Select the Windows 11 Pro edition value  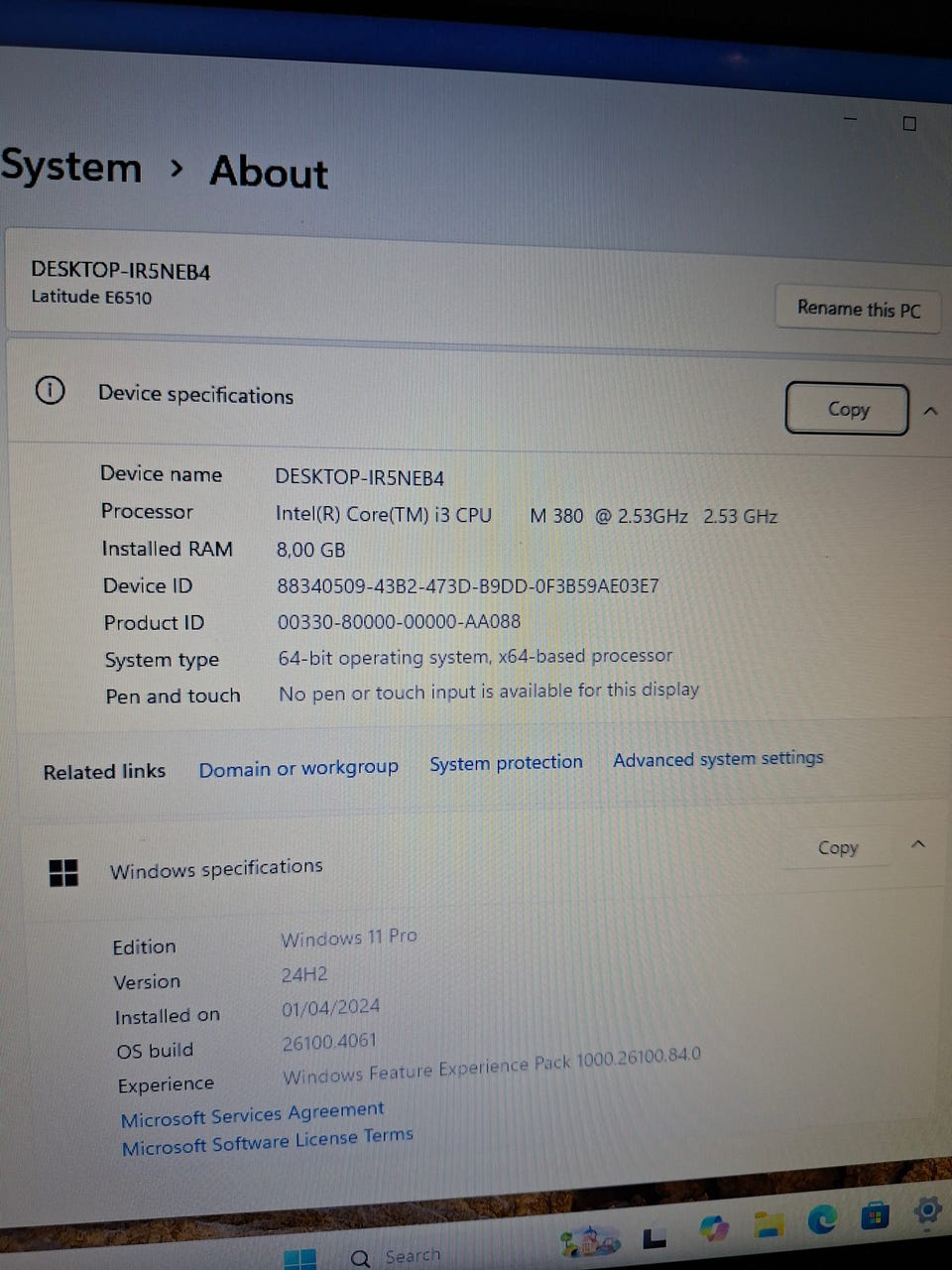[x=349, y=937]
